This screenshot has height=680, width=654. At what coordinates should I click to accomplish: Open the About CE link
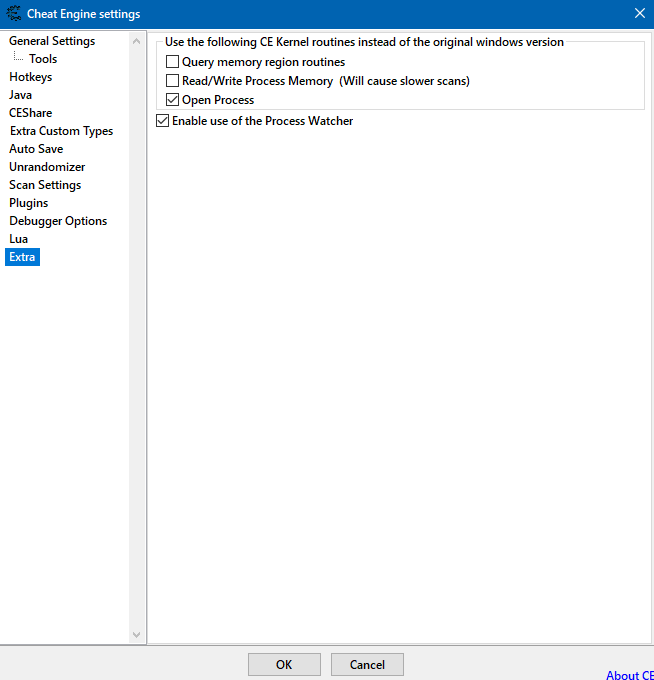pos(629,675)
